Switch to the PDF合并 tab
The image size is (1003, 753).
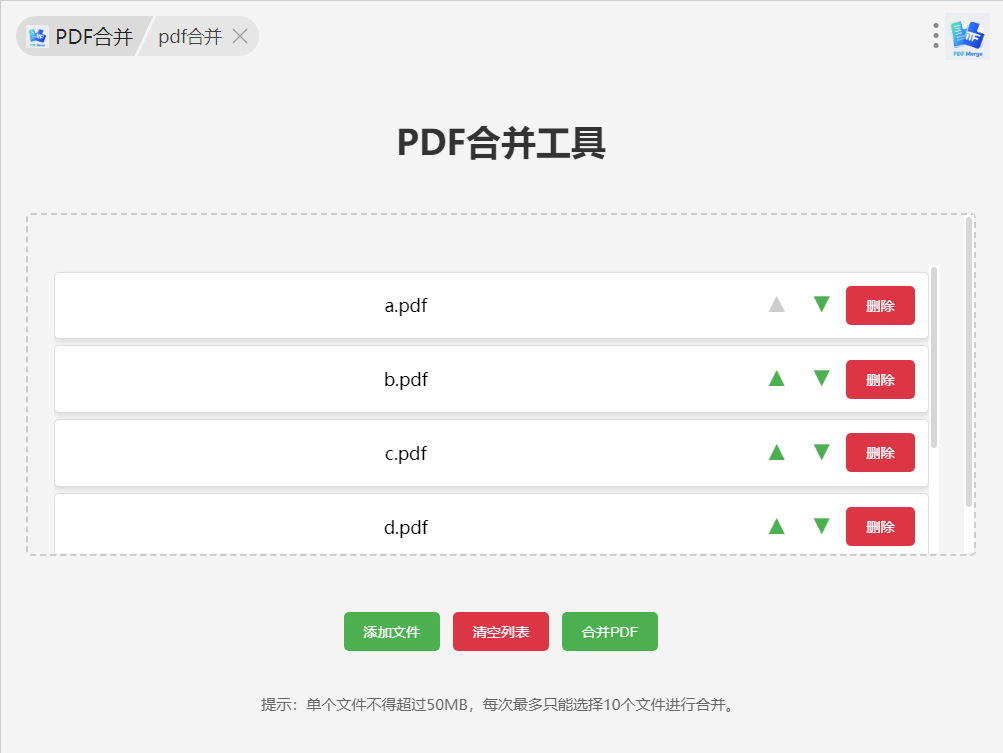tap(81, 36)
